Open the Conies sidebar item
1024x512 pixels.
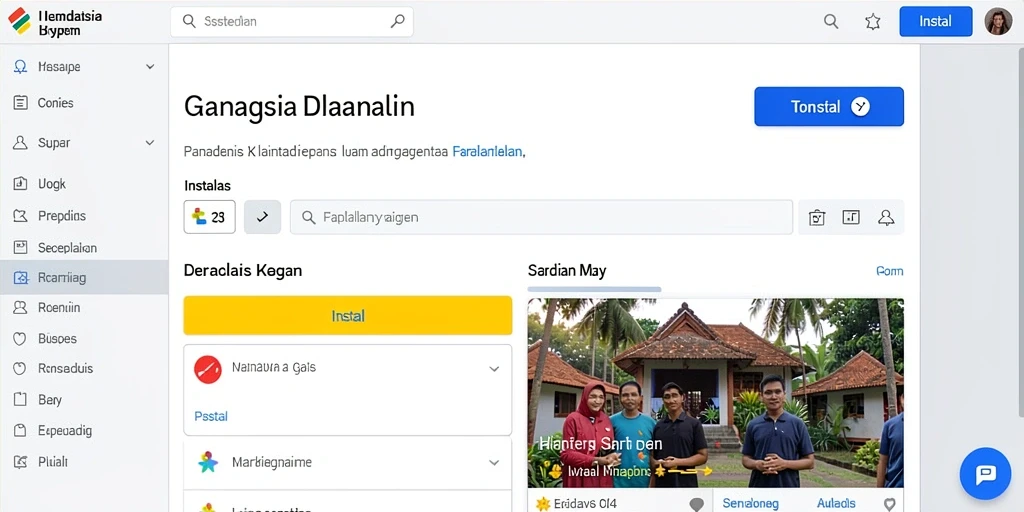point(84,103)
